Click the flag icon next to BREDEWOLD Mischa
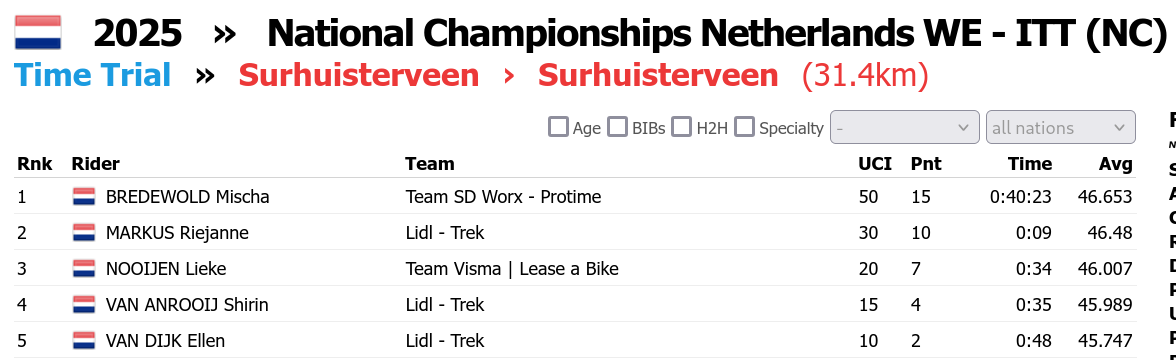1176x360 pixels. point(84,197)
